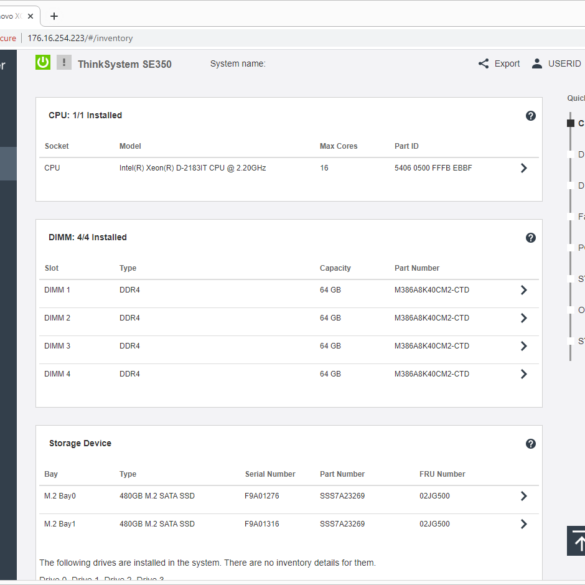Click the user profile icon

(x=537, y=63)
